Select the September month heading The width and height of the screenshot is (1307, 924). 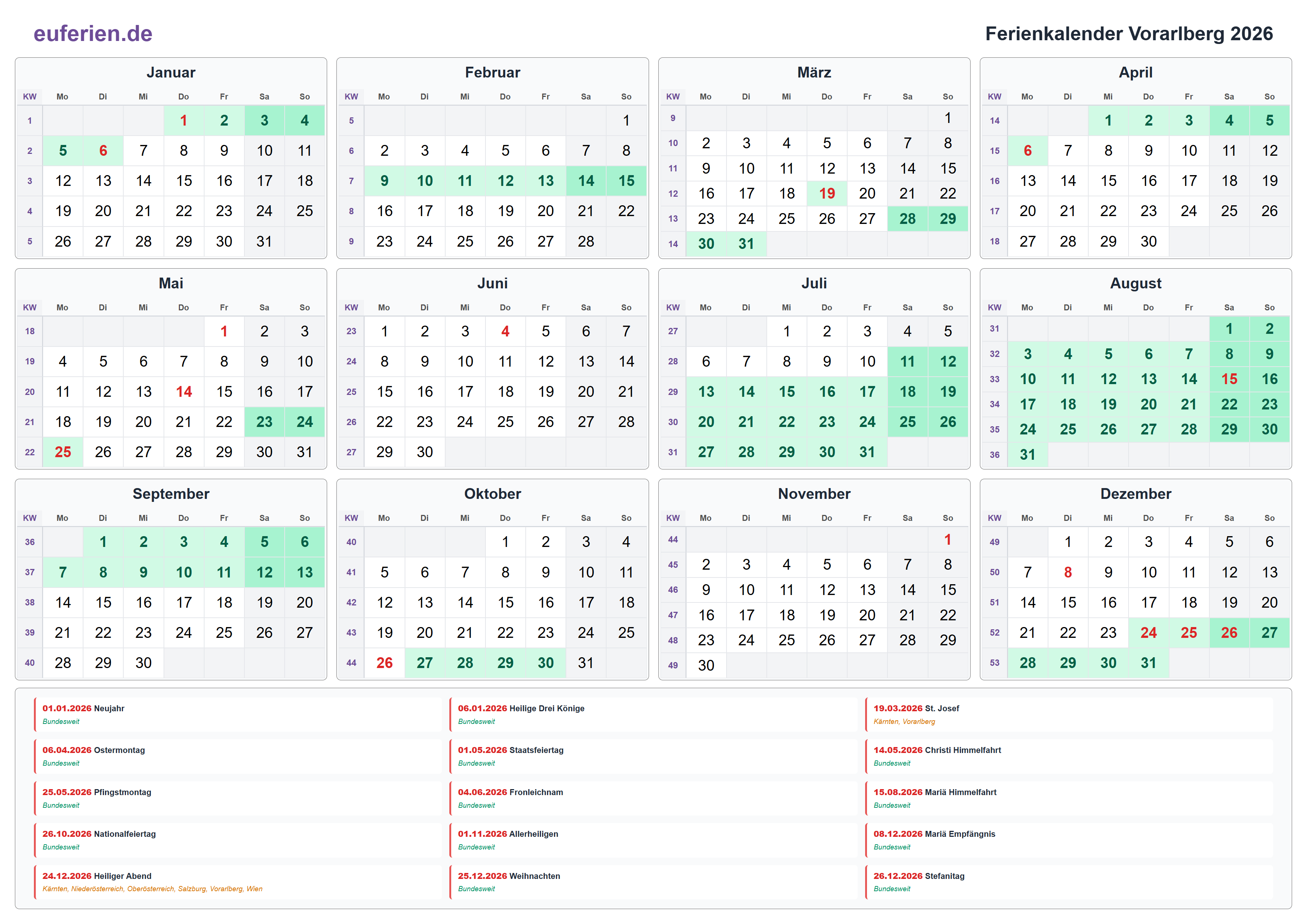171,494
